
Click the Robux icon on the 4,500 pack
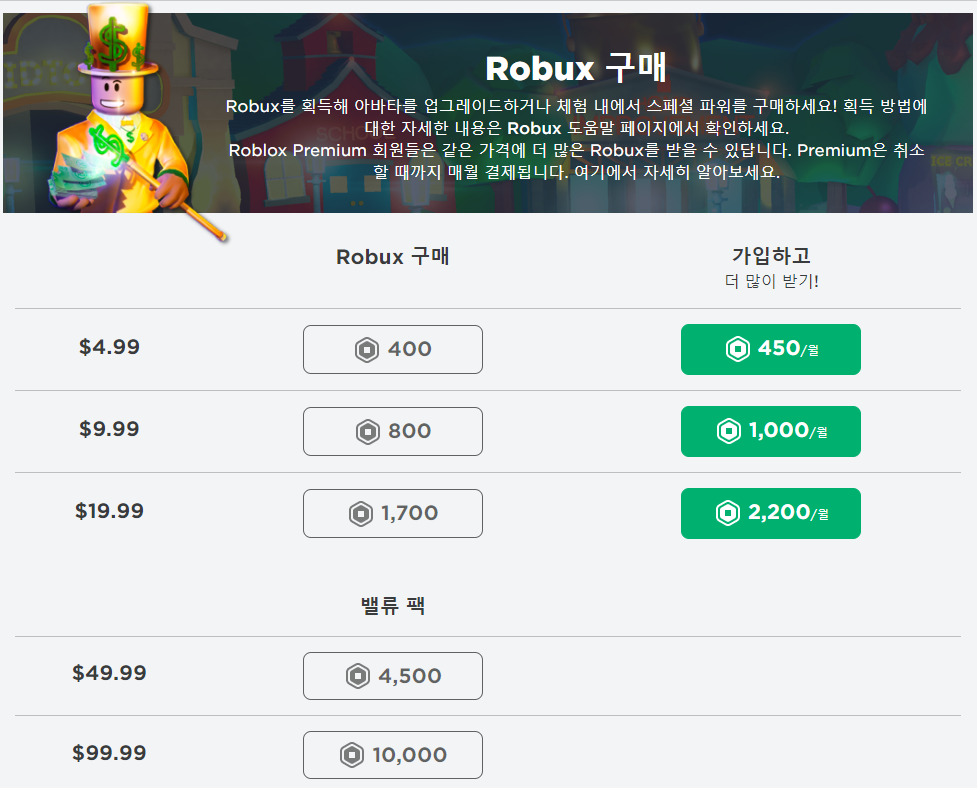coord(357,676)
